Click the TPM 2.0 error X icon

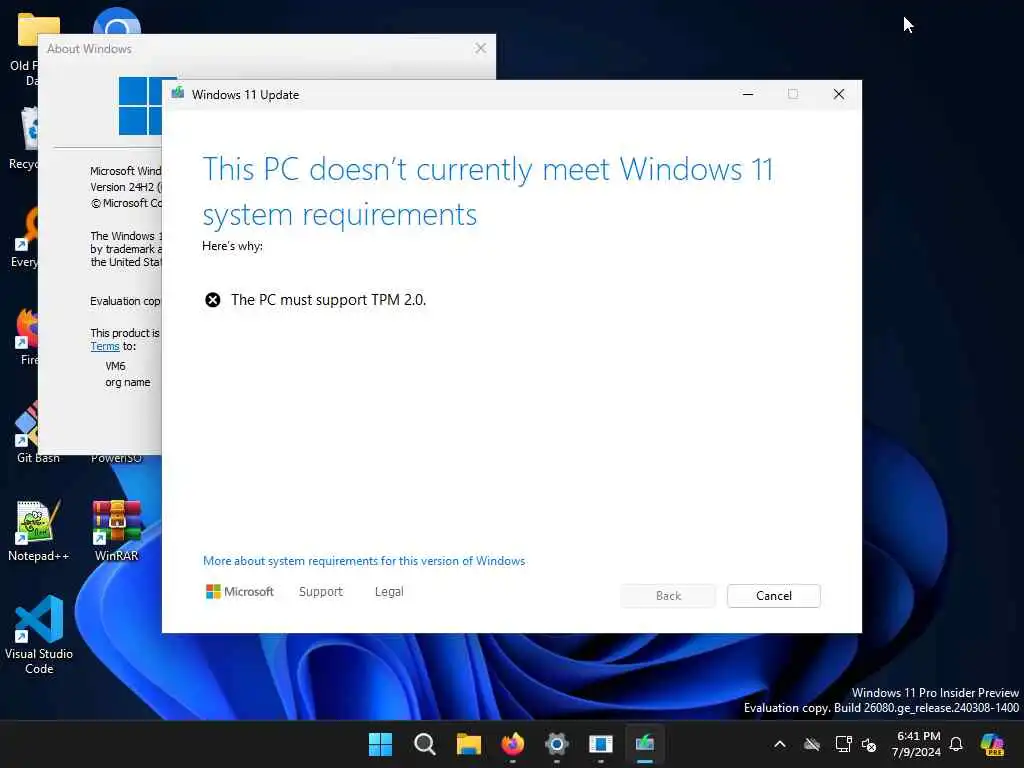click(213, 300)
